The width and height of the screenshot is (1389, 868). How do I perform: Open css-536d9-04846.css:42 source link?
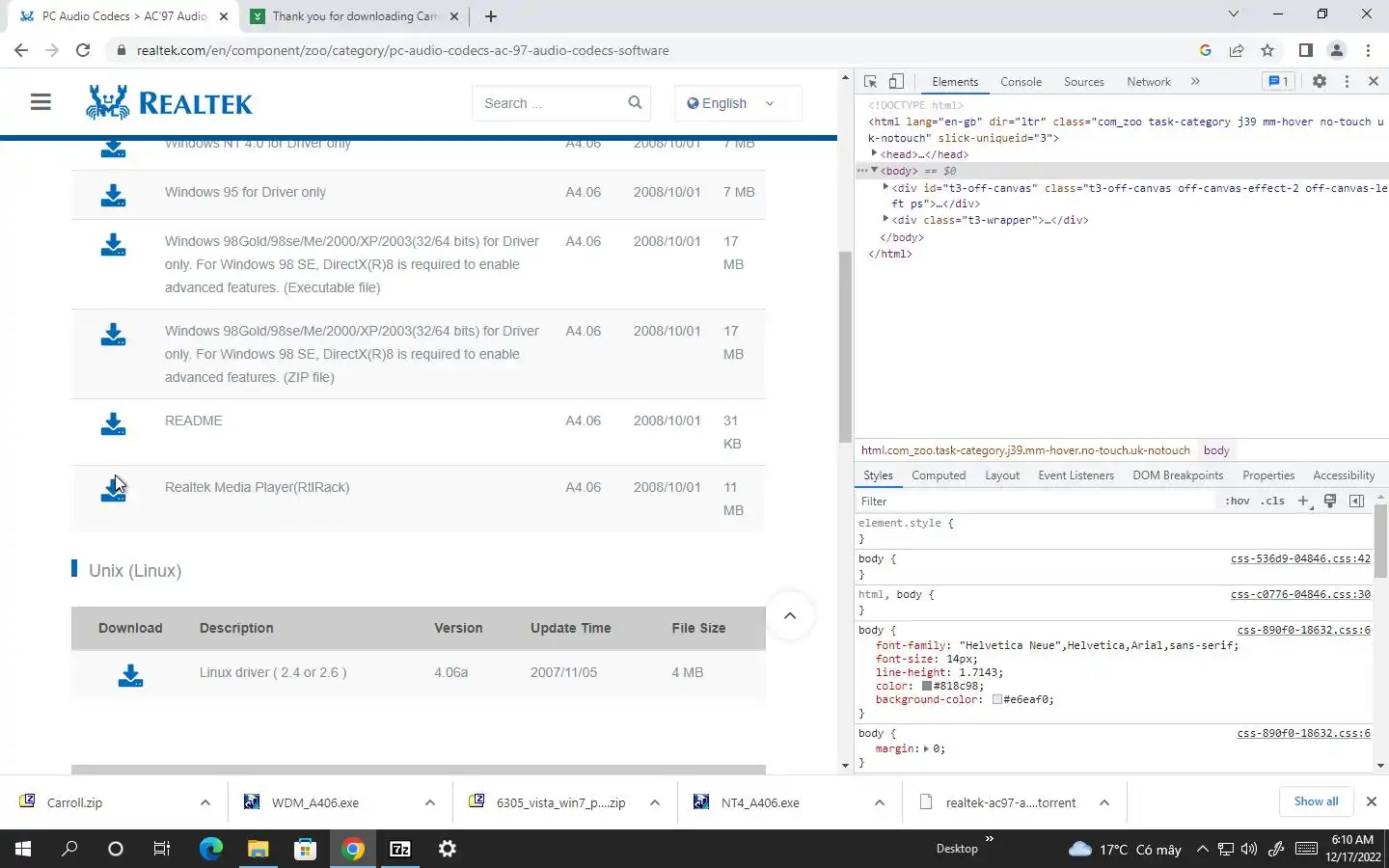point(1300,558)
